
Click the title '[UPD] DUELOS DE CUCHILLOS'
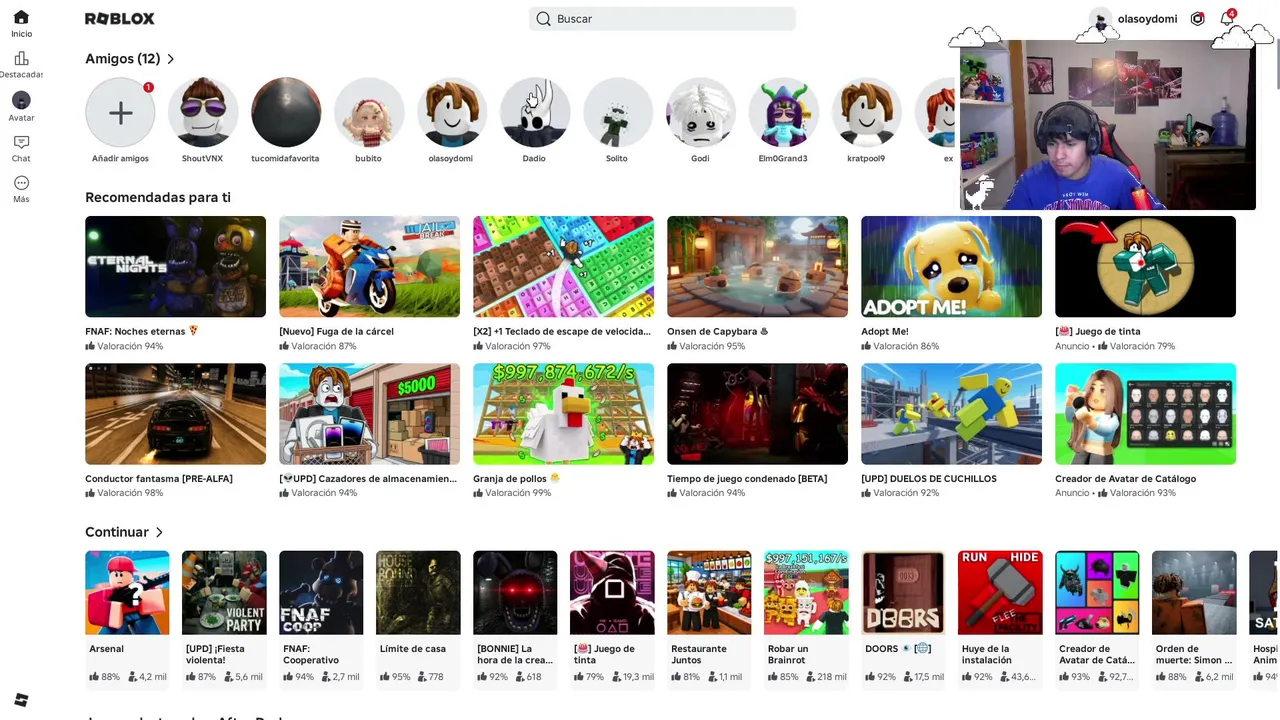pyautogui.click(x=929, y=479)
